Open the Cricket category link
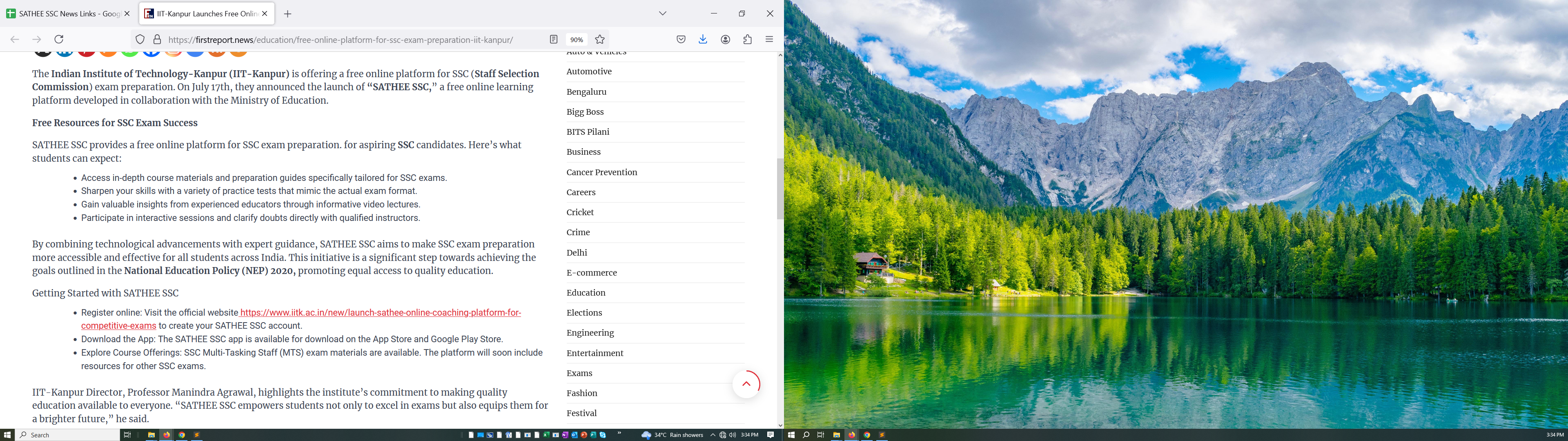Viewport: 1568px width, 441px height. click(580, 213)
